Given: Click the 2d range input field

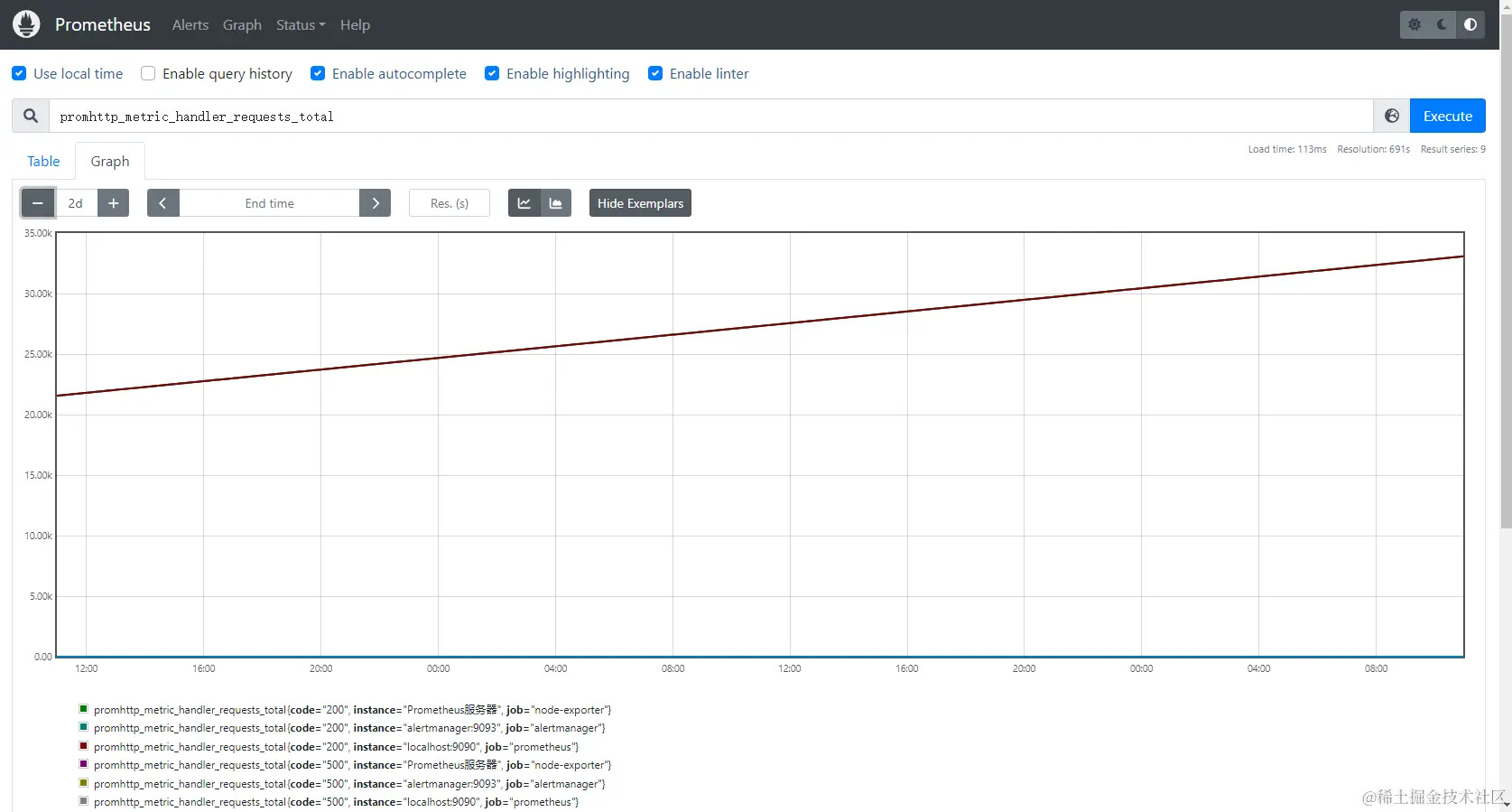Looking at the screenshot, I should [x=76, y=203].
